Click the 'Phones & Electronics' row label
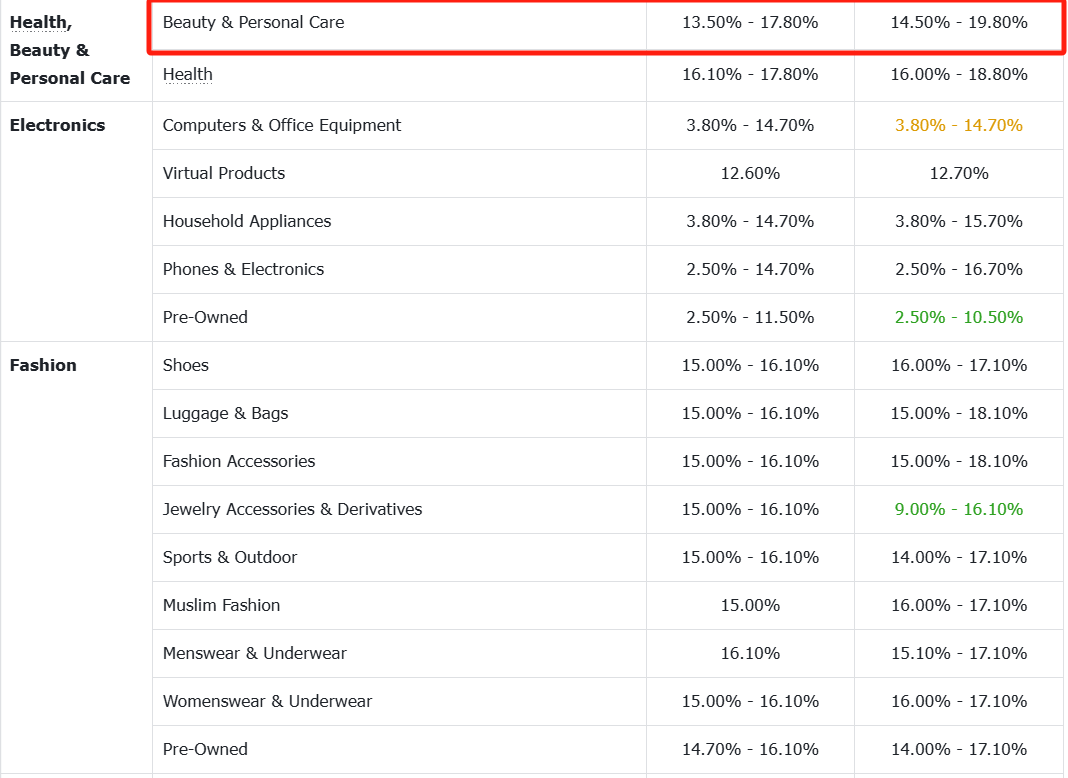The width and height of the screenshot is (1068, 778). (243, 269)
